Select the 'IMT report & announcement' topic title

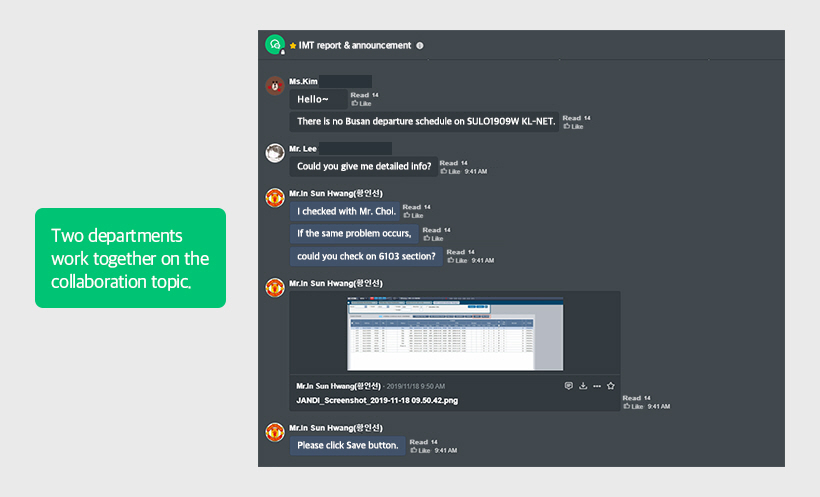(355, 46)
